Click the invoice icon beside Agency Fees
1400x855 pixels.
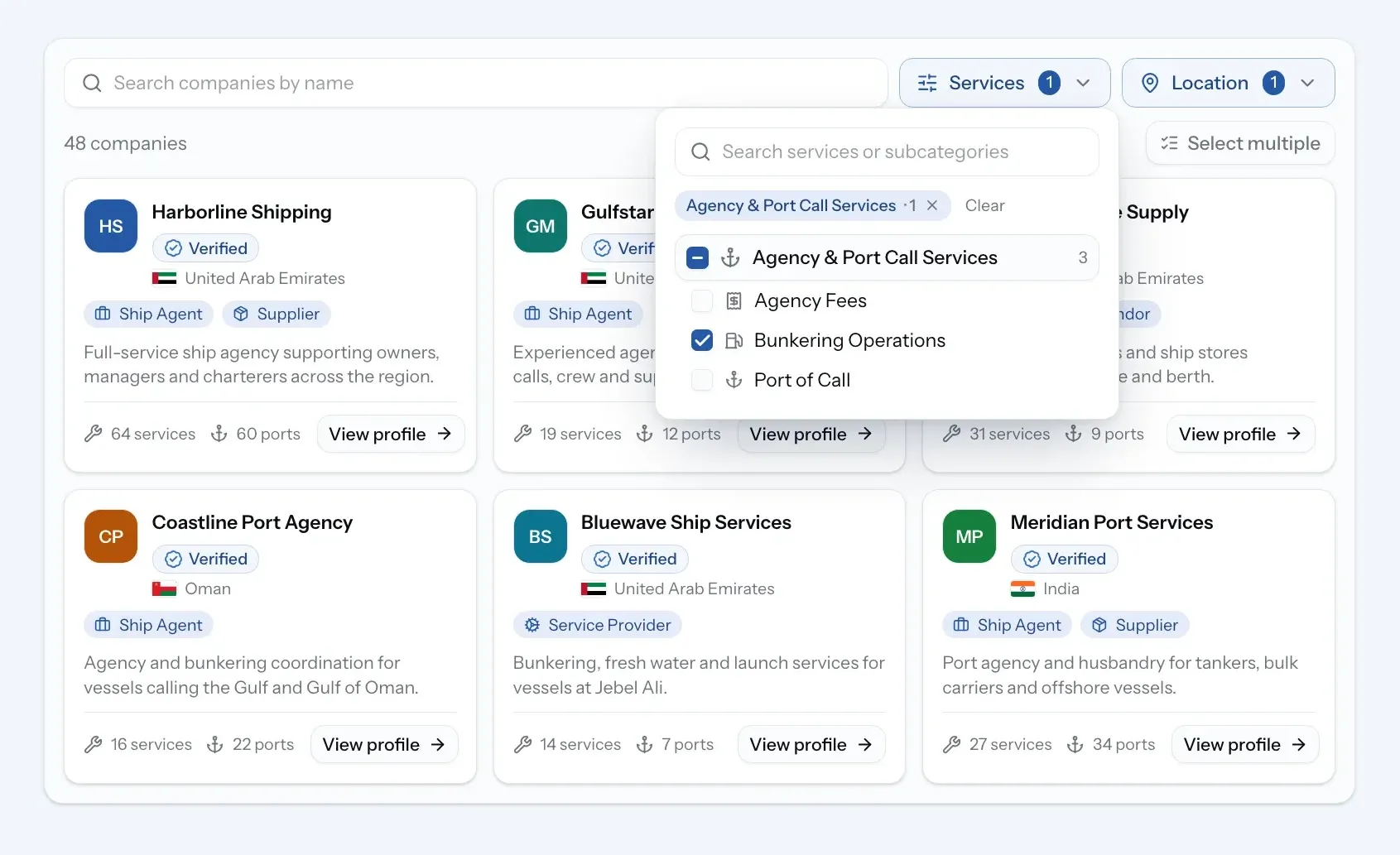(x=734, y=300)
